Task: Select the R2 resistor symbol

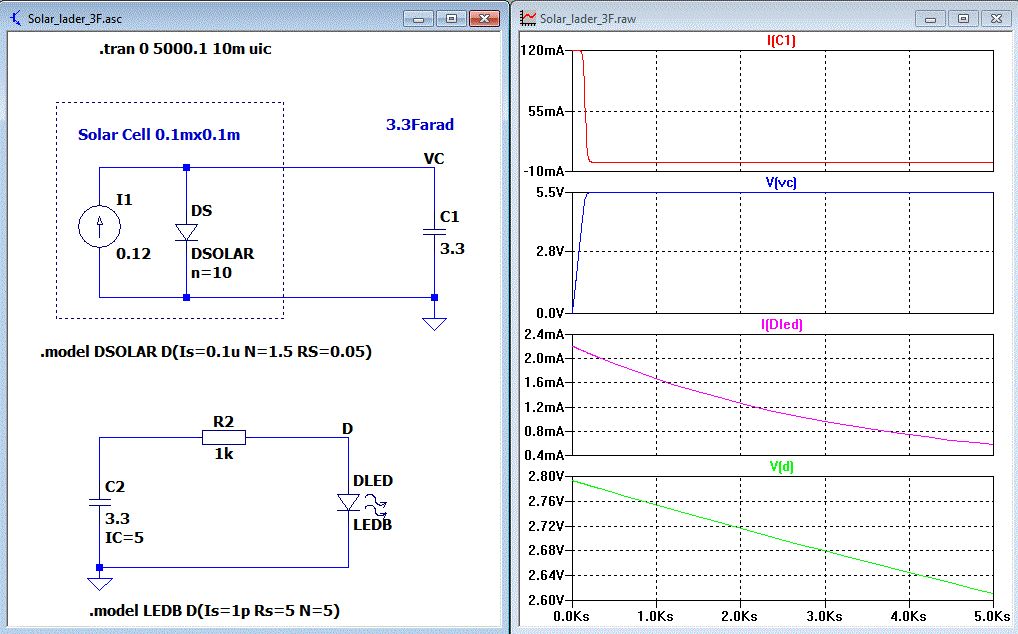Action: coord(224,437)
